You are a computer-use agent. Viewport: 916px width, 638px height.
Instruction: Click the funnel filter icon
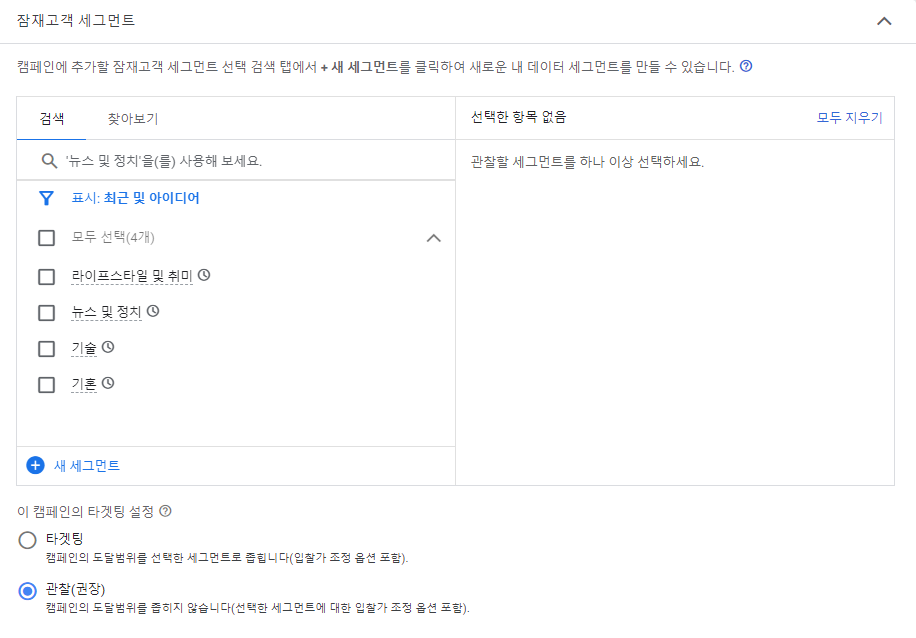tap(46, 199)
